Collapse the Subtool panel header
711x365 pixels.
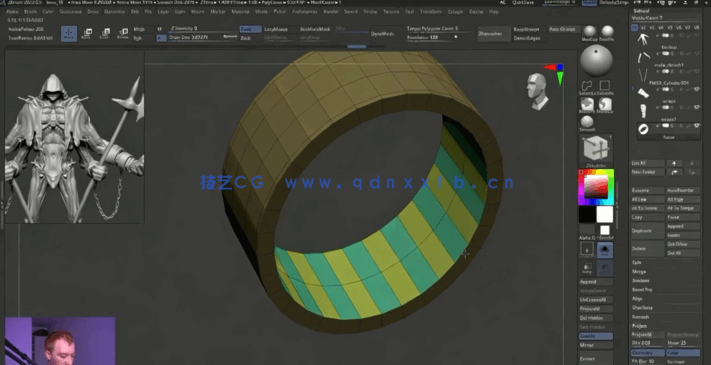point(641,10)
